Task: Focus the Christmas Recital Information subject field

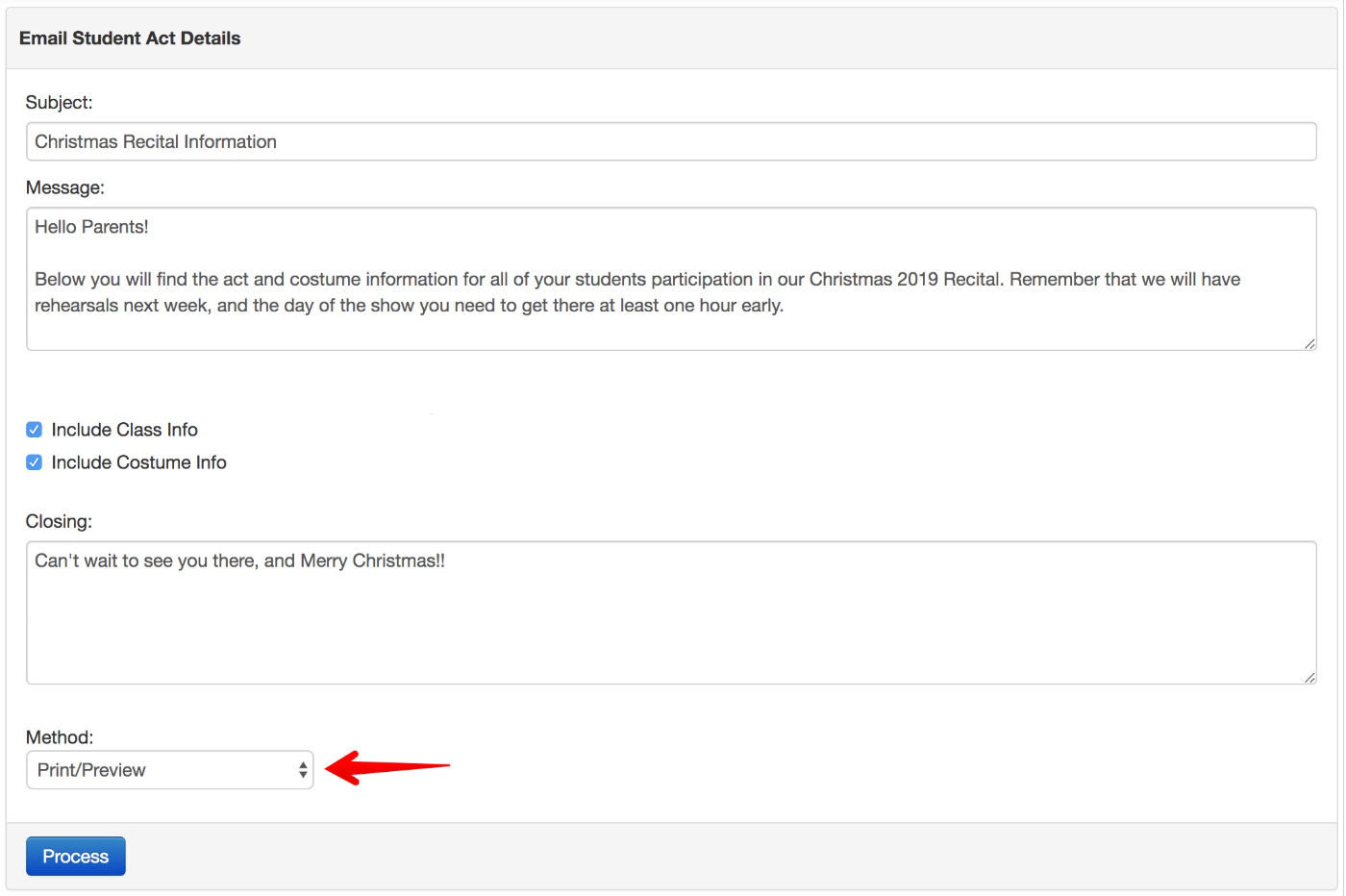Action: click(671, 141)
